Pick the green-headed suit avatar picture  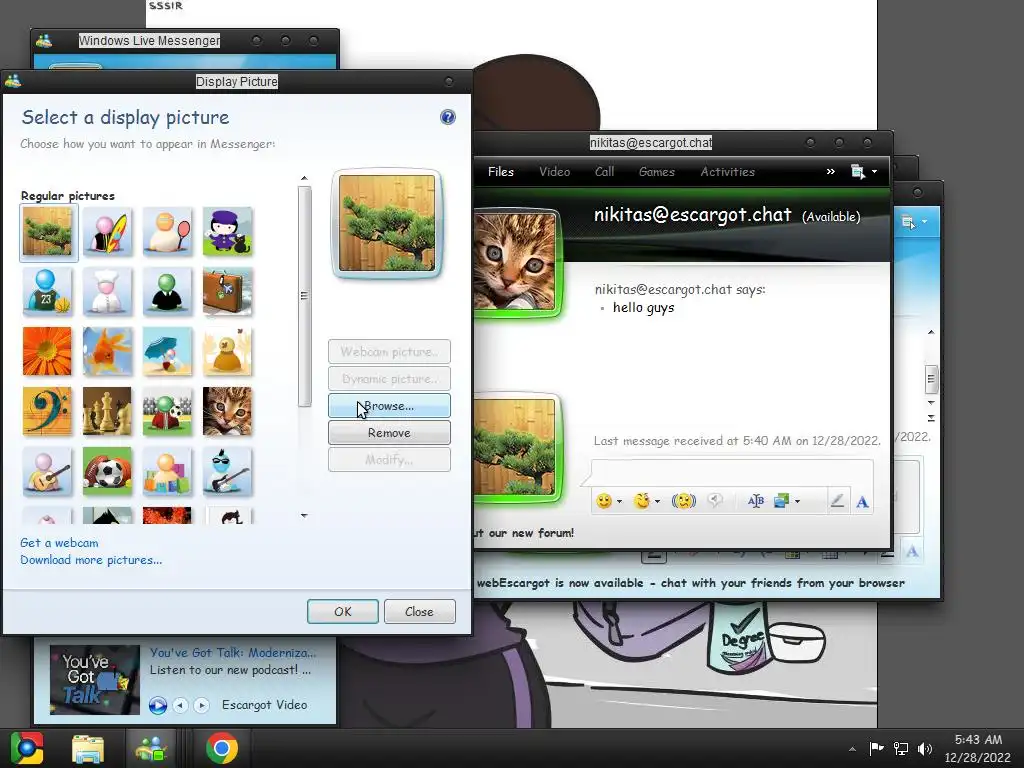[x=167, y=292]
